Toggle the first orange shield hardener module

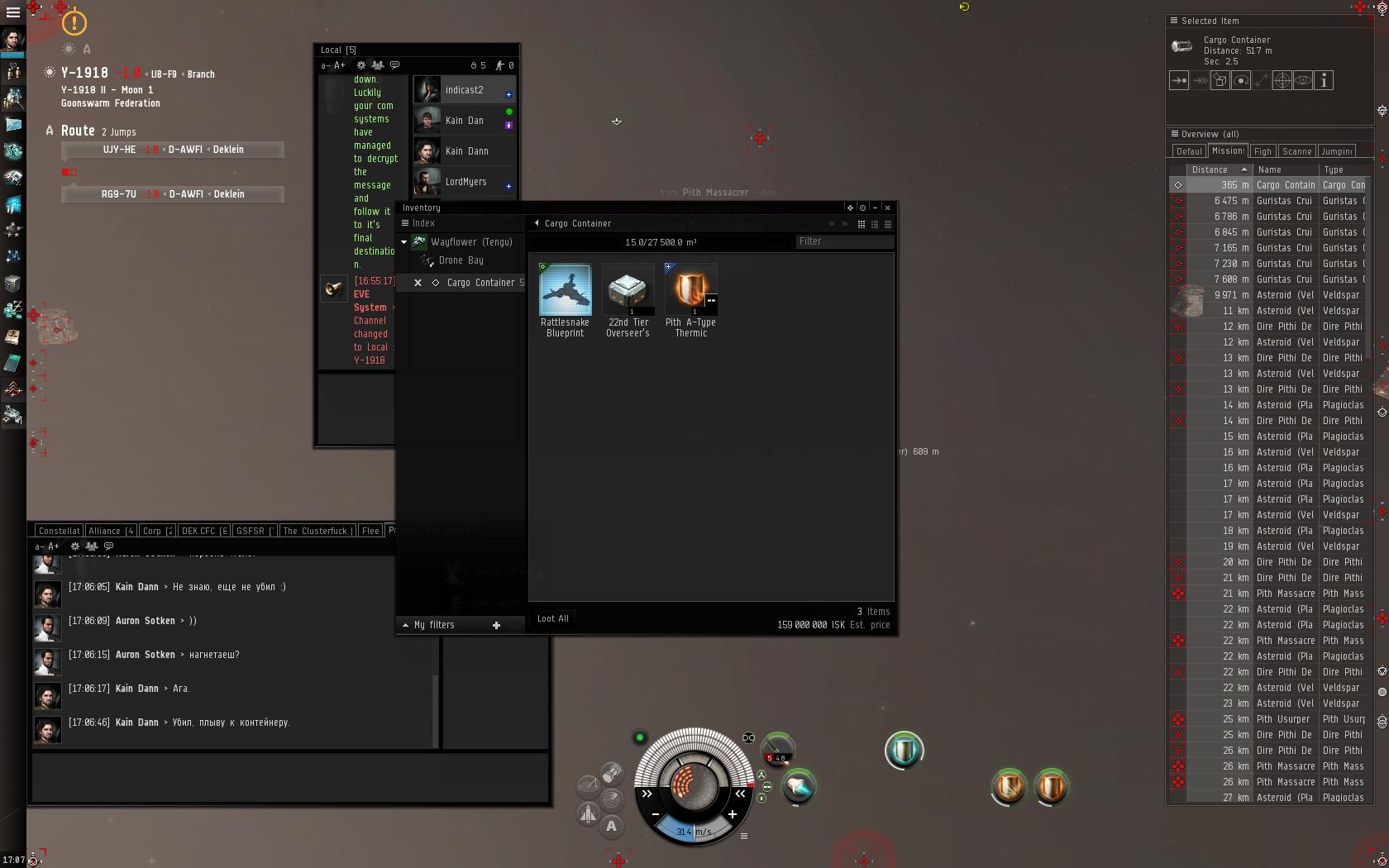[x=1009, y=786]
